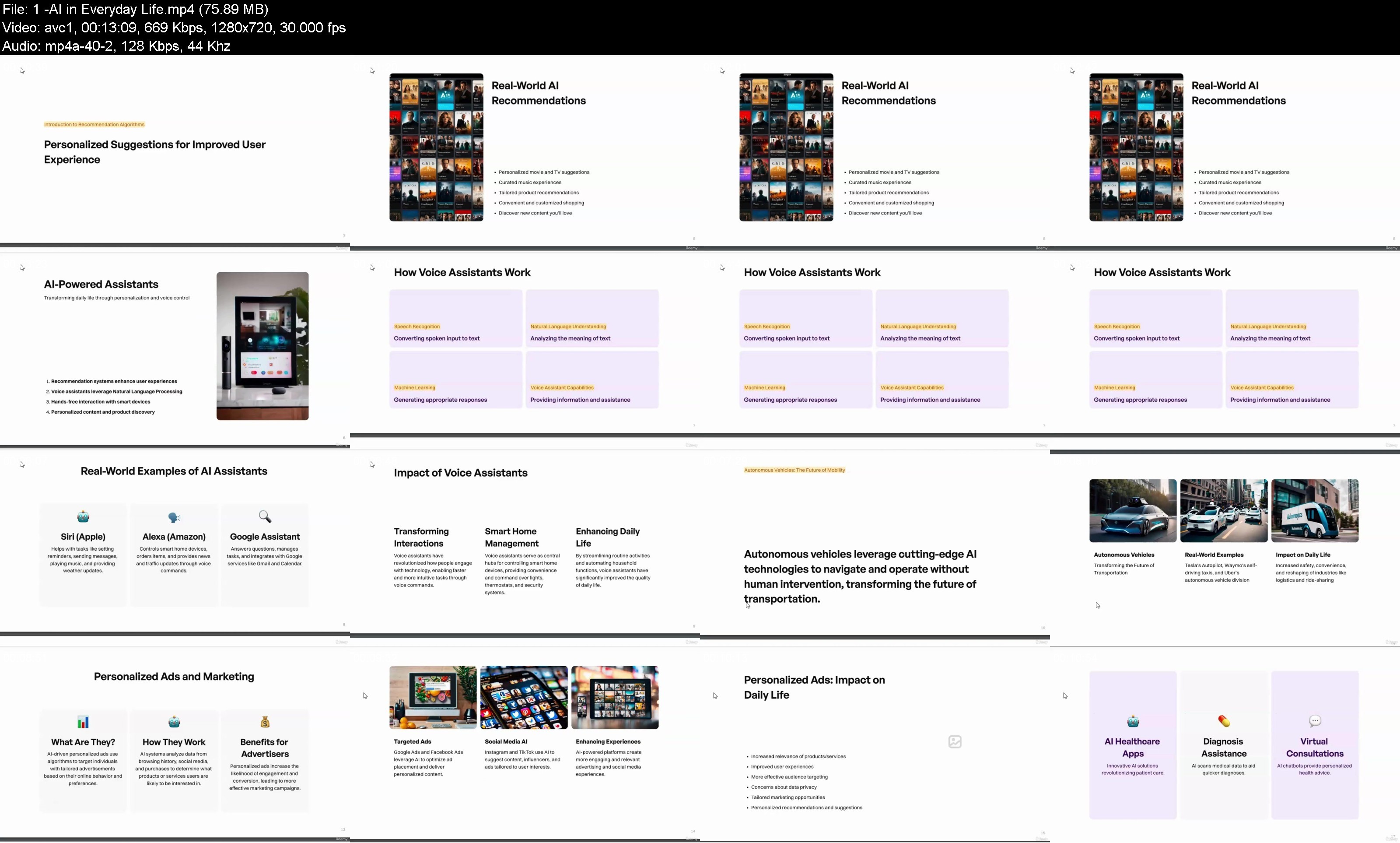Click the bar chart icon above What Are They?
This screenshot has height=843, width=1400.
[83, 722]
